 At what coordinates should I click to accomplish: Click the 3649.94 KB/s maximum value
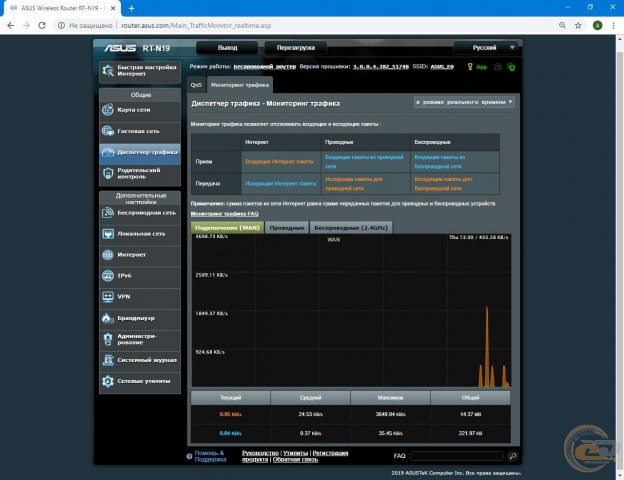point(390,414)
